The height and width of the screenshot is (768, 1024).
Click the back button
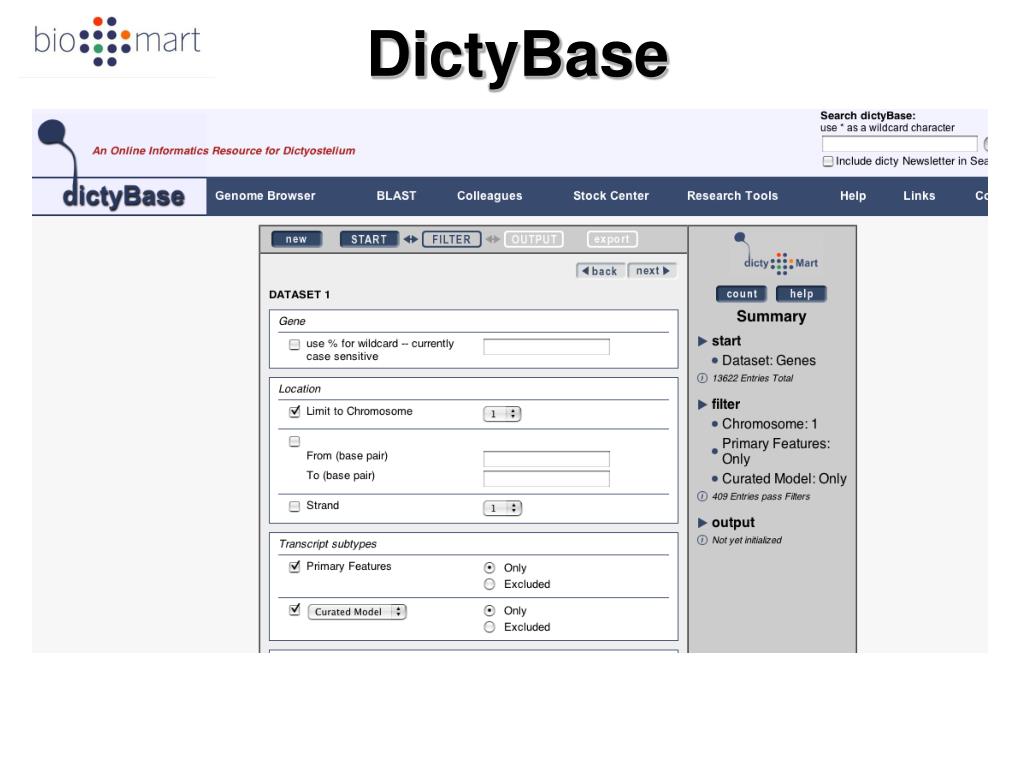coord(600,271)
